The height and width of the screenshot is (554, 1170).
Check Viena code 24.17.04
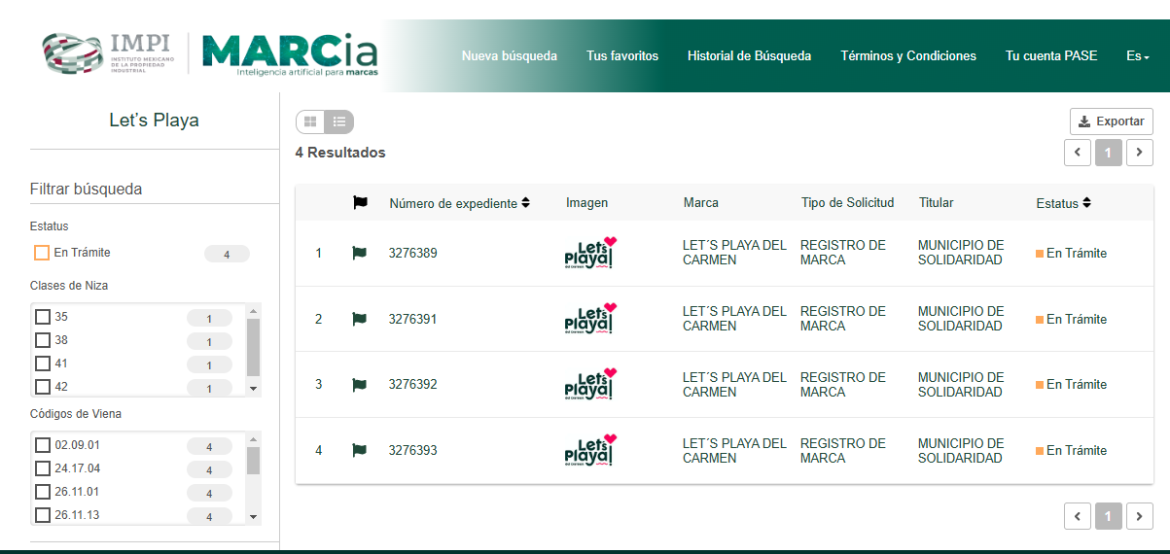43,469
